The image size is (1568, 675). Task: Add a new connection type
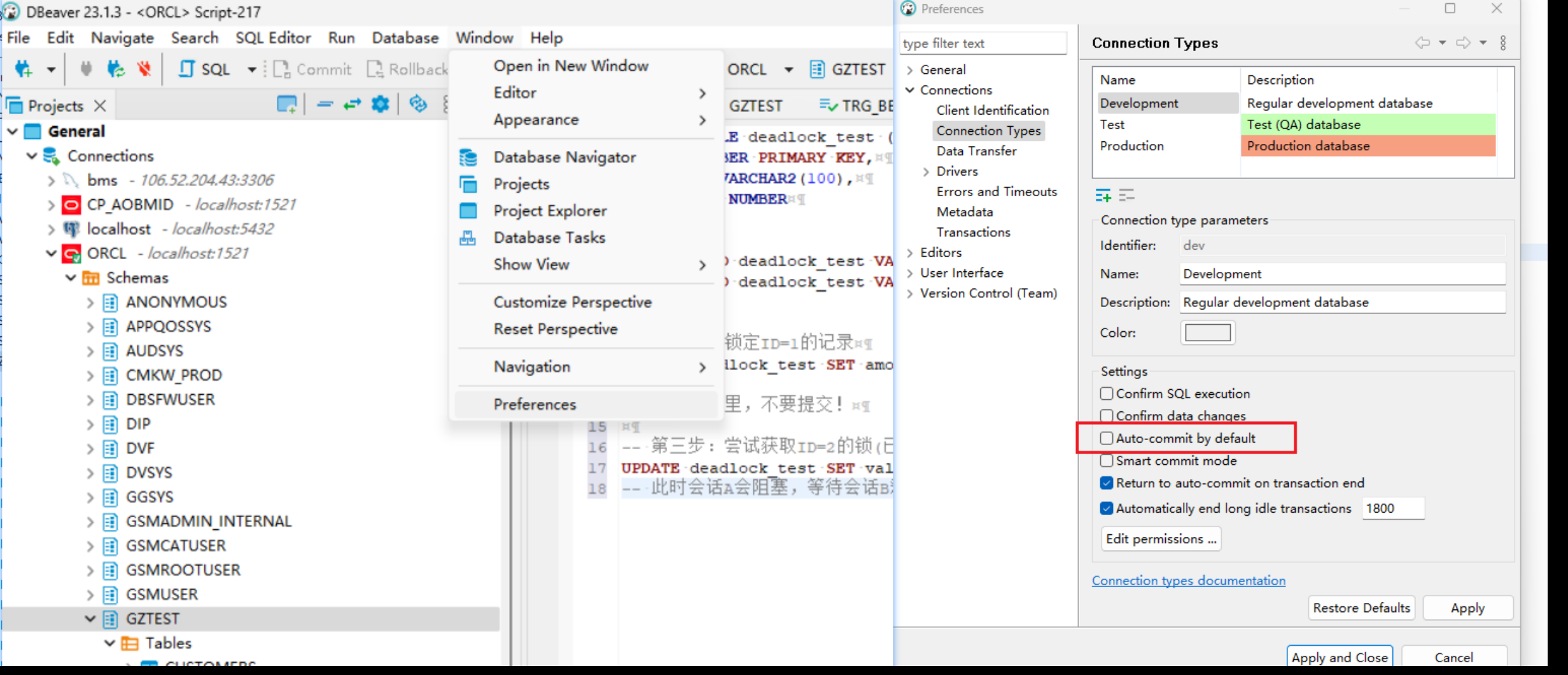coord(1103,195)
